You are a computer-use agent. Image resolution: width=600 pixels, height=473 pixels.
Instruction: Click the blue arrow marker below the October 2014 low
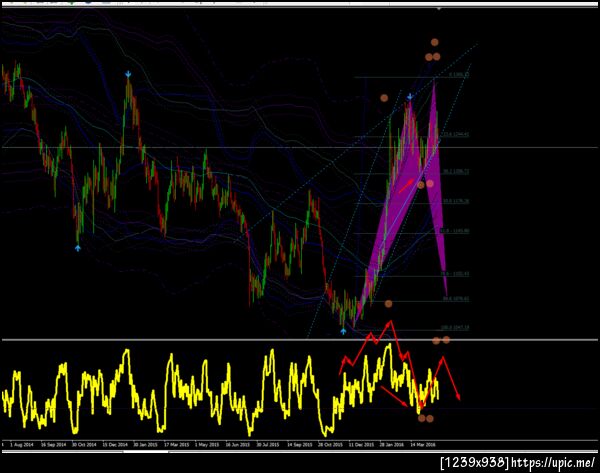pyautogui.click(x=78, y=248)
